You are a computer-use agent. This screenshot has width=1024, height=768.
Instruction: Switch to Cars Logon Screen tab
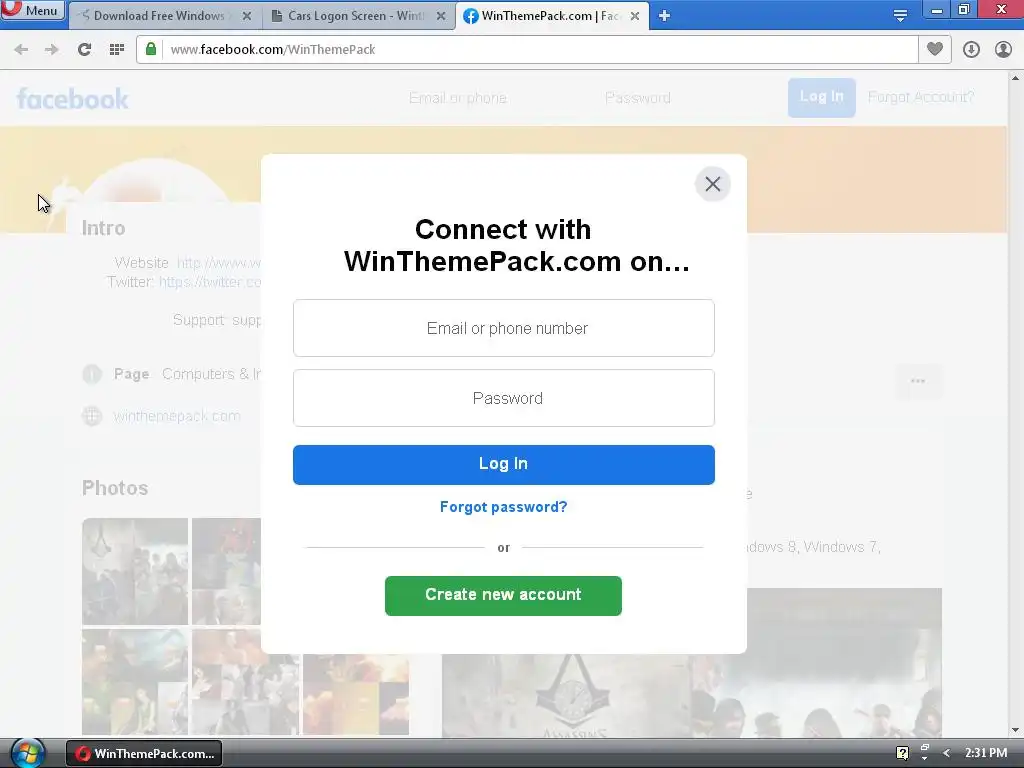(357, 16)
